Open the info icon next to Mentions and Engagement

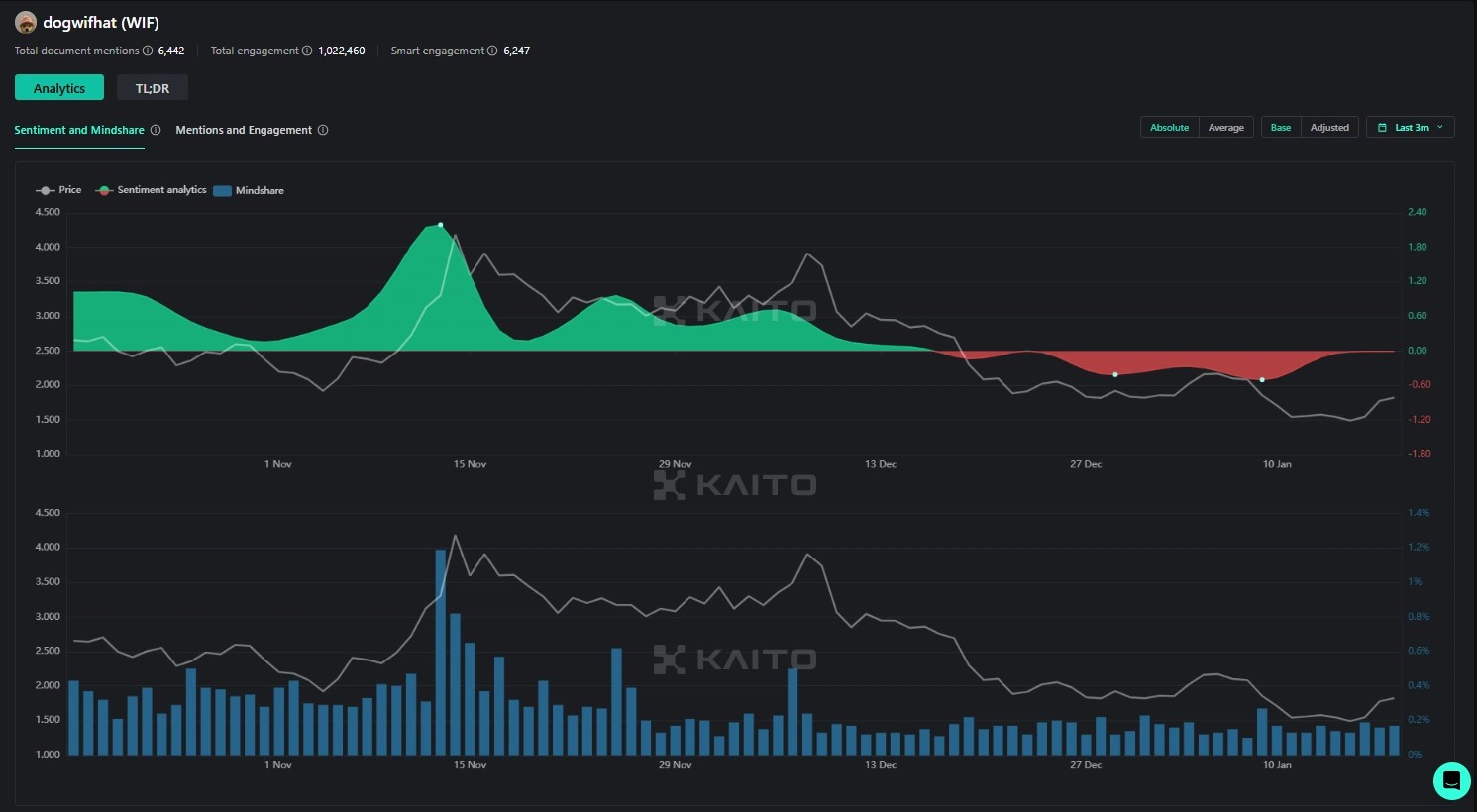[323, 130]
